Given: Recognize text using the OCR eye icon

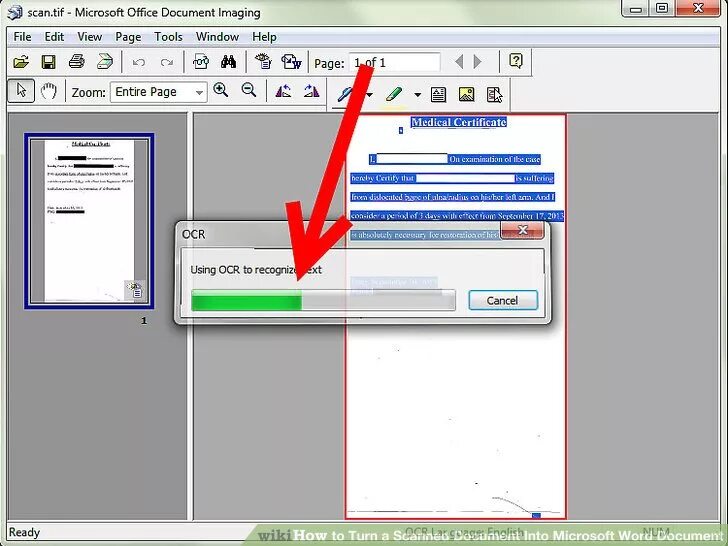Looking at the screenshot, I should tap(263, 62).
